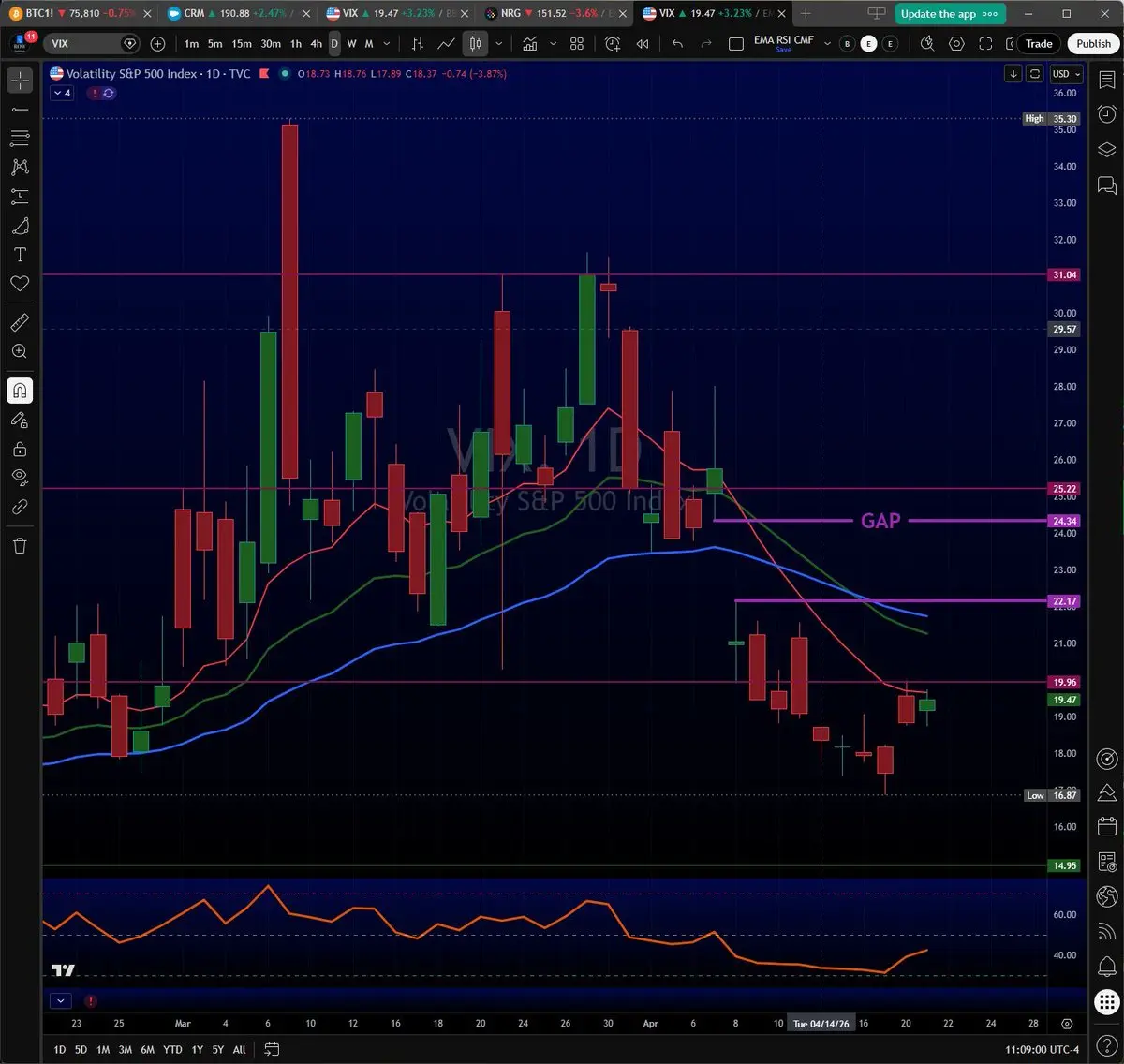Screen dimensions: 1124x1064
Task: Open the Trade panel
Action: point(1039,44)
